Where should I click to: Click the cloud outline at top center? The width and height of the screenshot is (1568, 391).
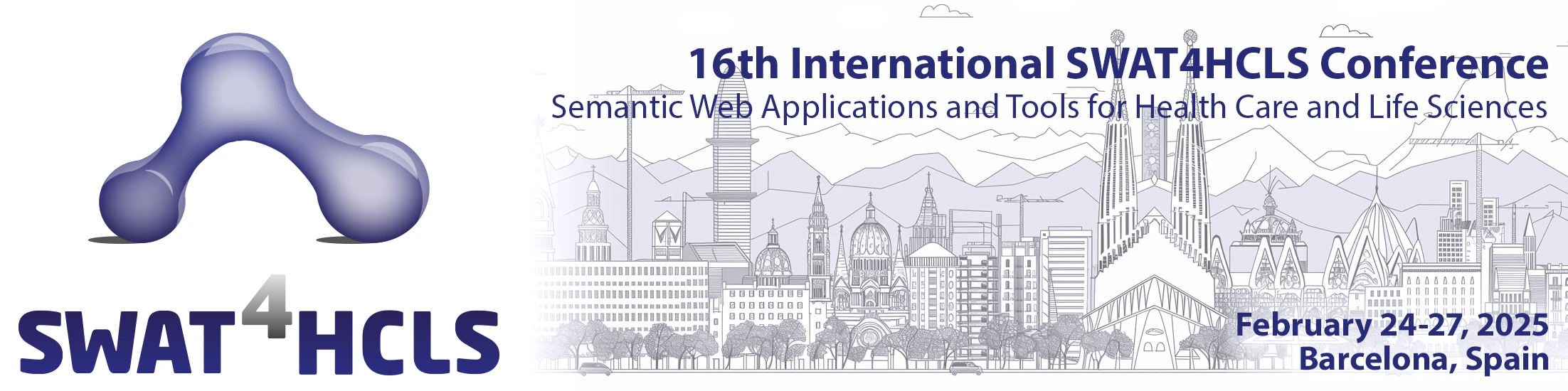tap(945, 11)
